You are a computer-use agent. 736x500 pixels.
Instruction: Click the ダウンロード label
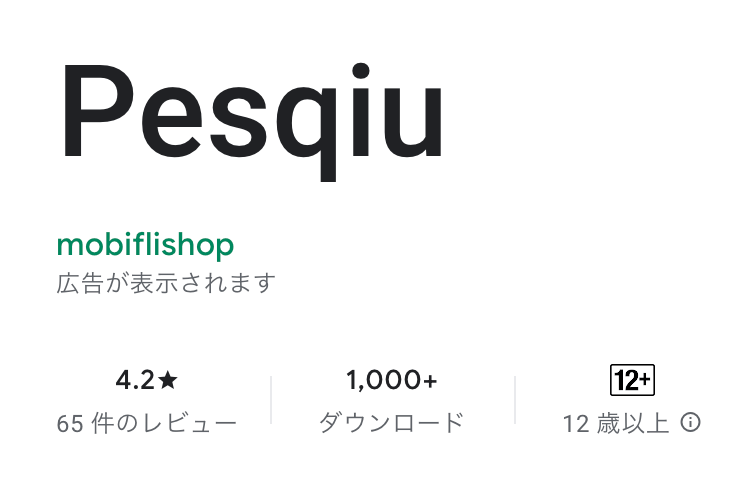tap(392, 423)
